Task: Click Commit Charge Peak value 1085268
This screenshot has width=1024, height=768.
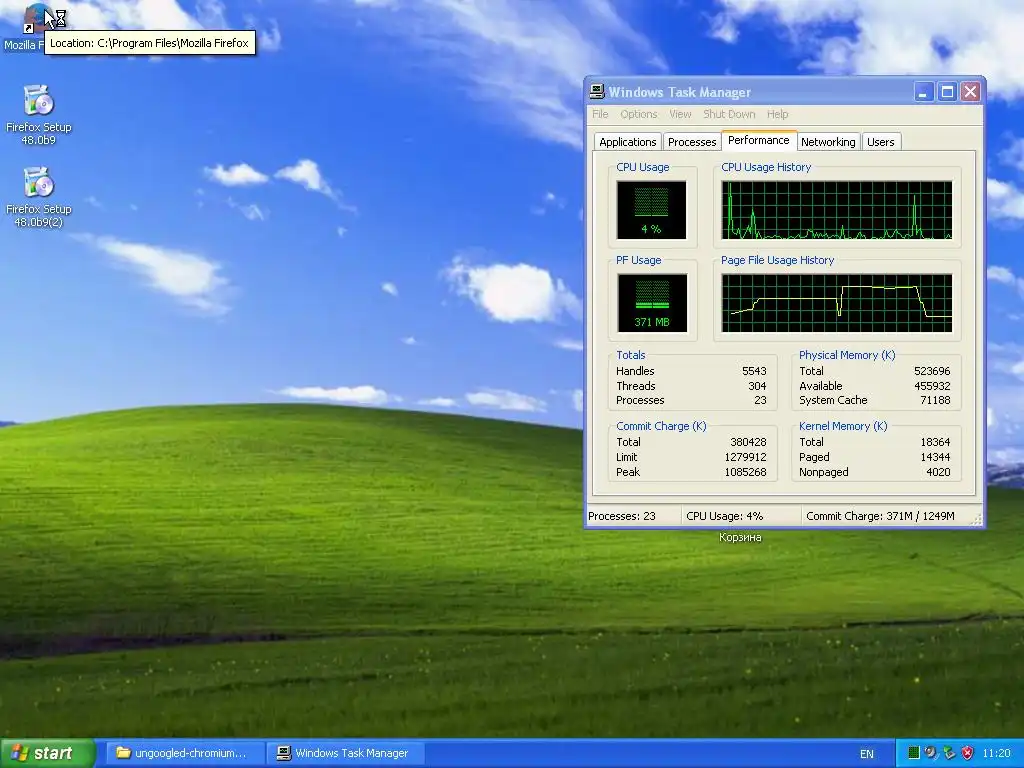Action: pyautogui.click(x=745, y=472)
